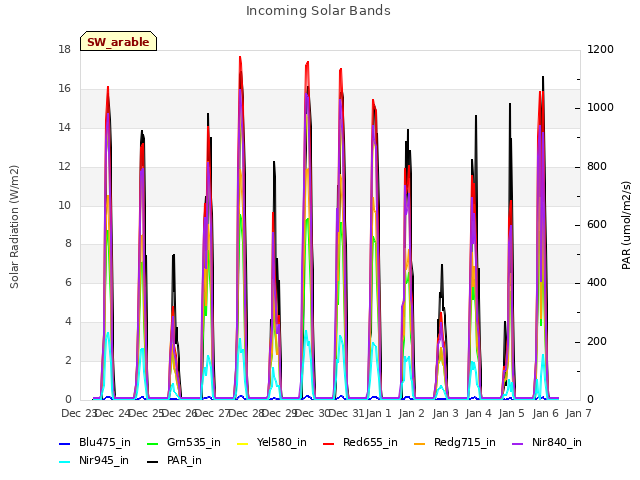Toggle the Red655_in legend entry

click(360, 442)
